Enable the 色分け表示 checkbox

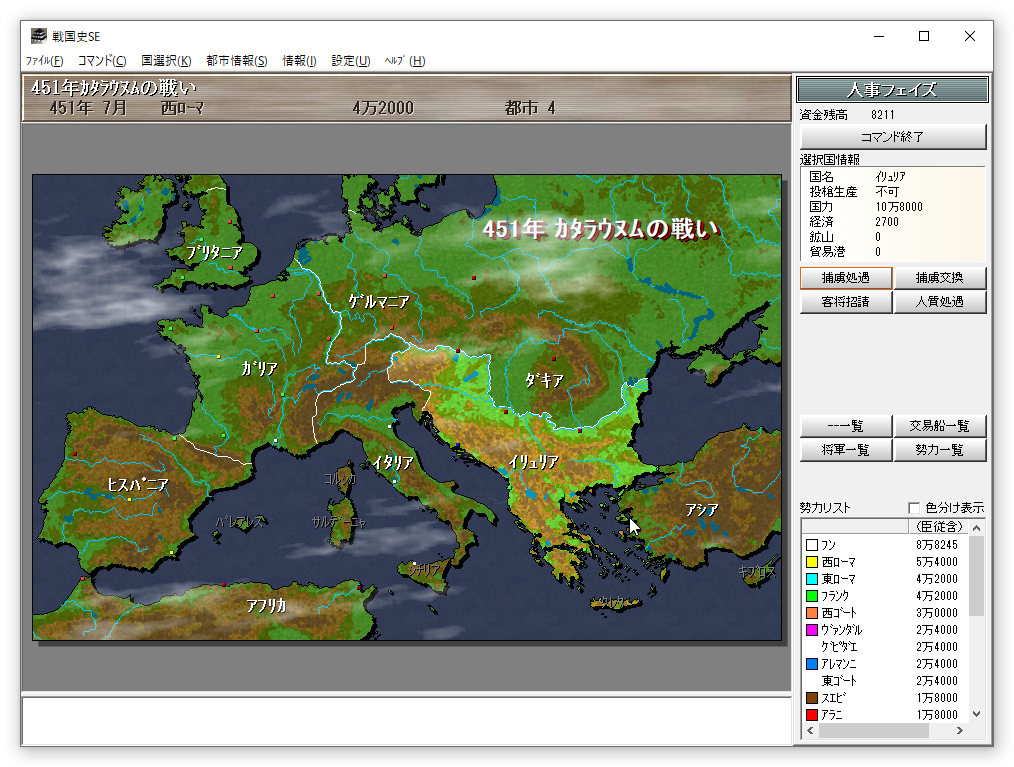click(914, 507)
